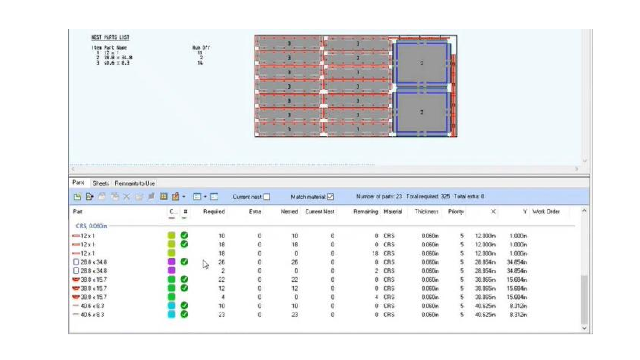
Task: Click the Extra column header
Action: click(x=255, y=211)
